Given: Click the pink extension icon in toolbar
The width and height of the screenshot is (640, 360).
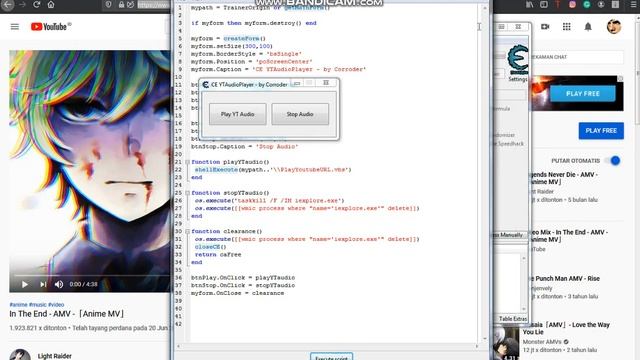Looking at the screenshot, I should [572, 4].
